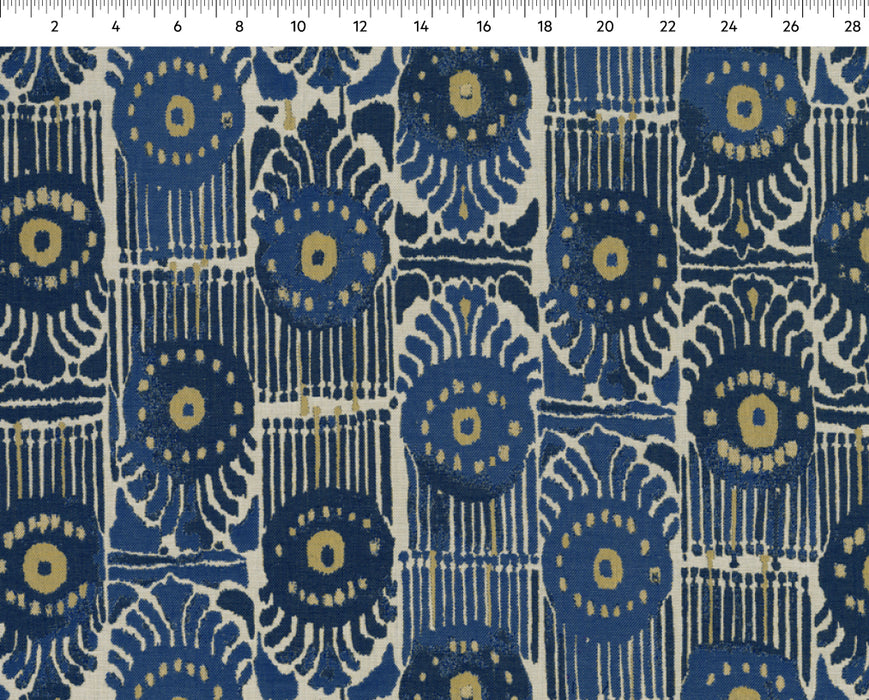Click the ruler number 12

(x=360, y=27)
